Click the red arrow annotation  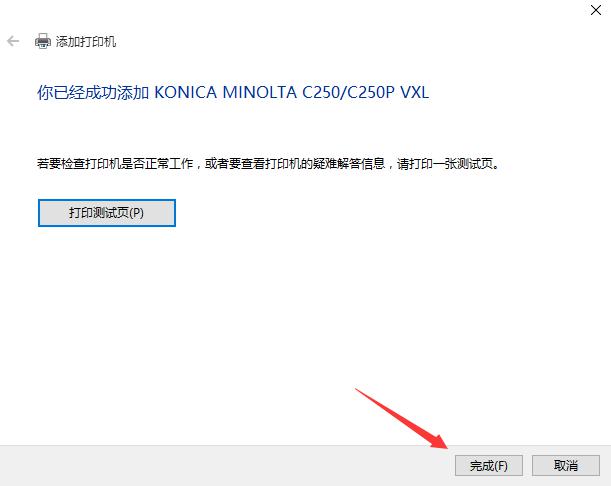402,418
